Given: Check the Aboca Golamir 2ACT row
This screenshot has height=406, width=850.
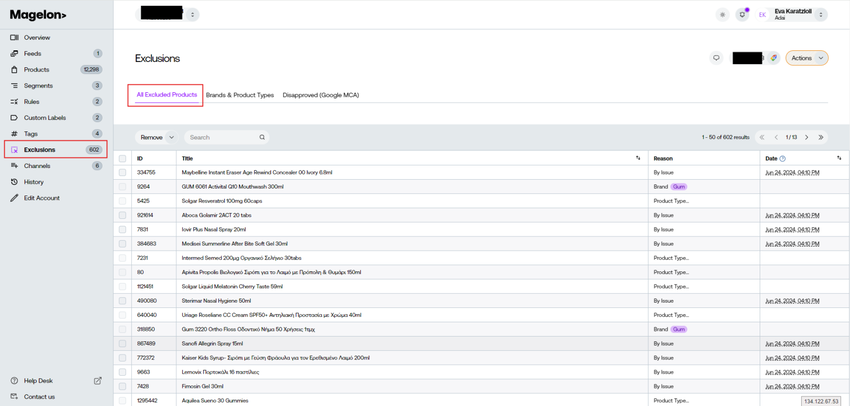Looking at the screenshot, I should [123, 215].
